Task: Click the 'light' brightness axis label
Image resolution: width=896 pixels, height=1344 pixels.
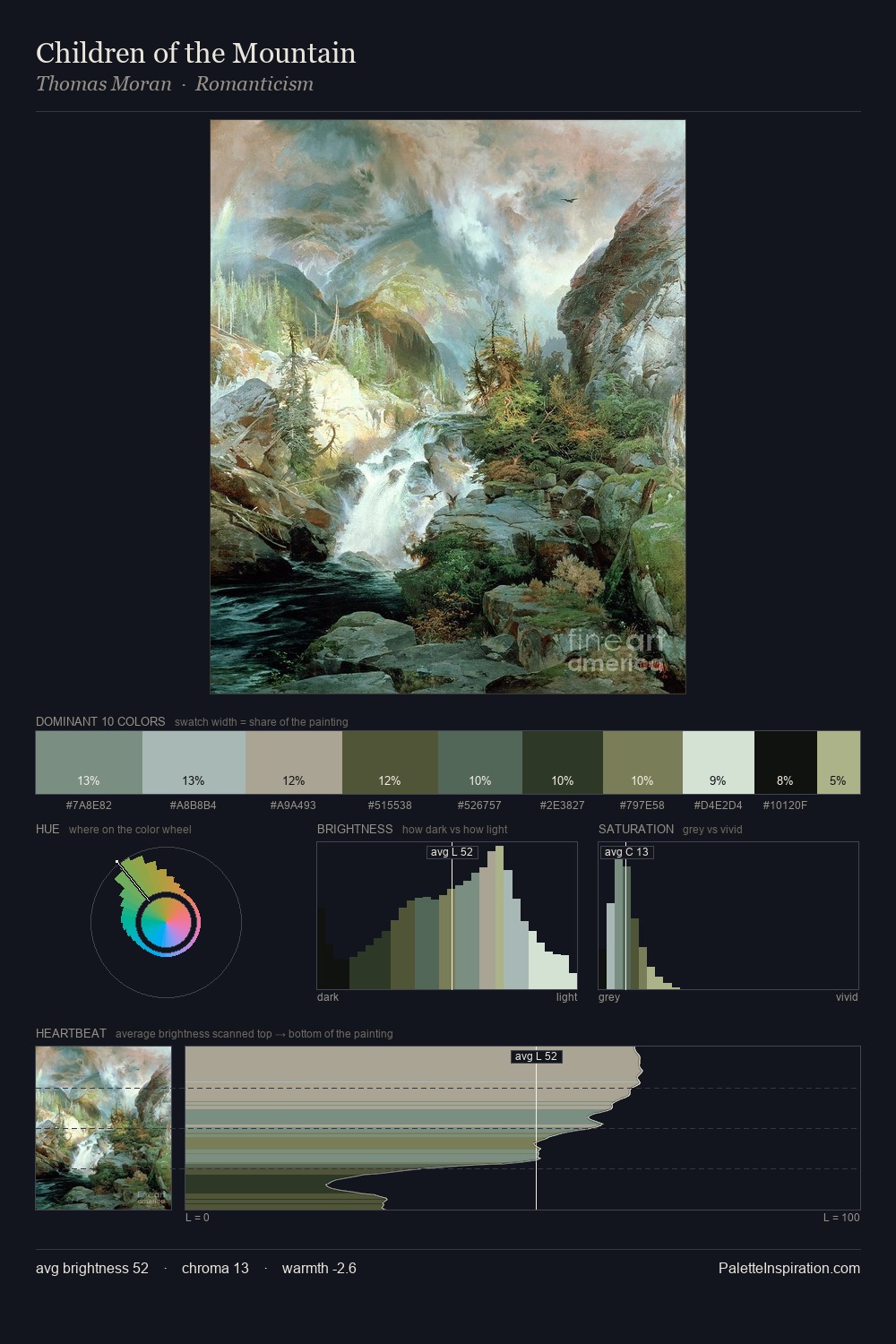Action: [566, 997]
